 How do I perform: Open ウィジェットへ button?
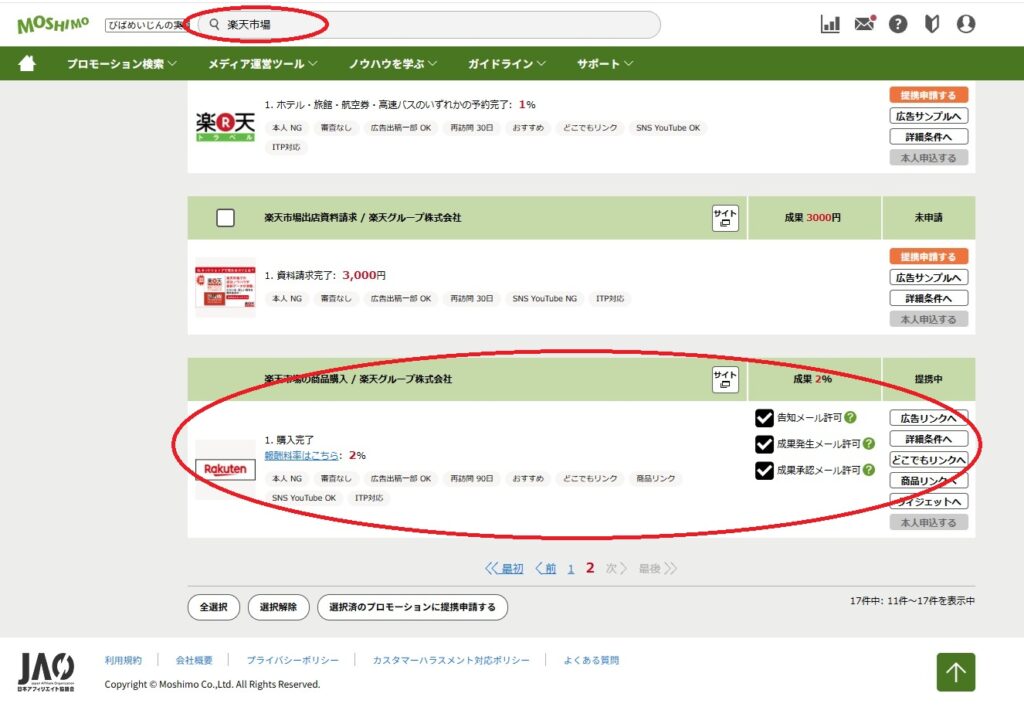pyautogui.click(x=929, y=501)
